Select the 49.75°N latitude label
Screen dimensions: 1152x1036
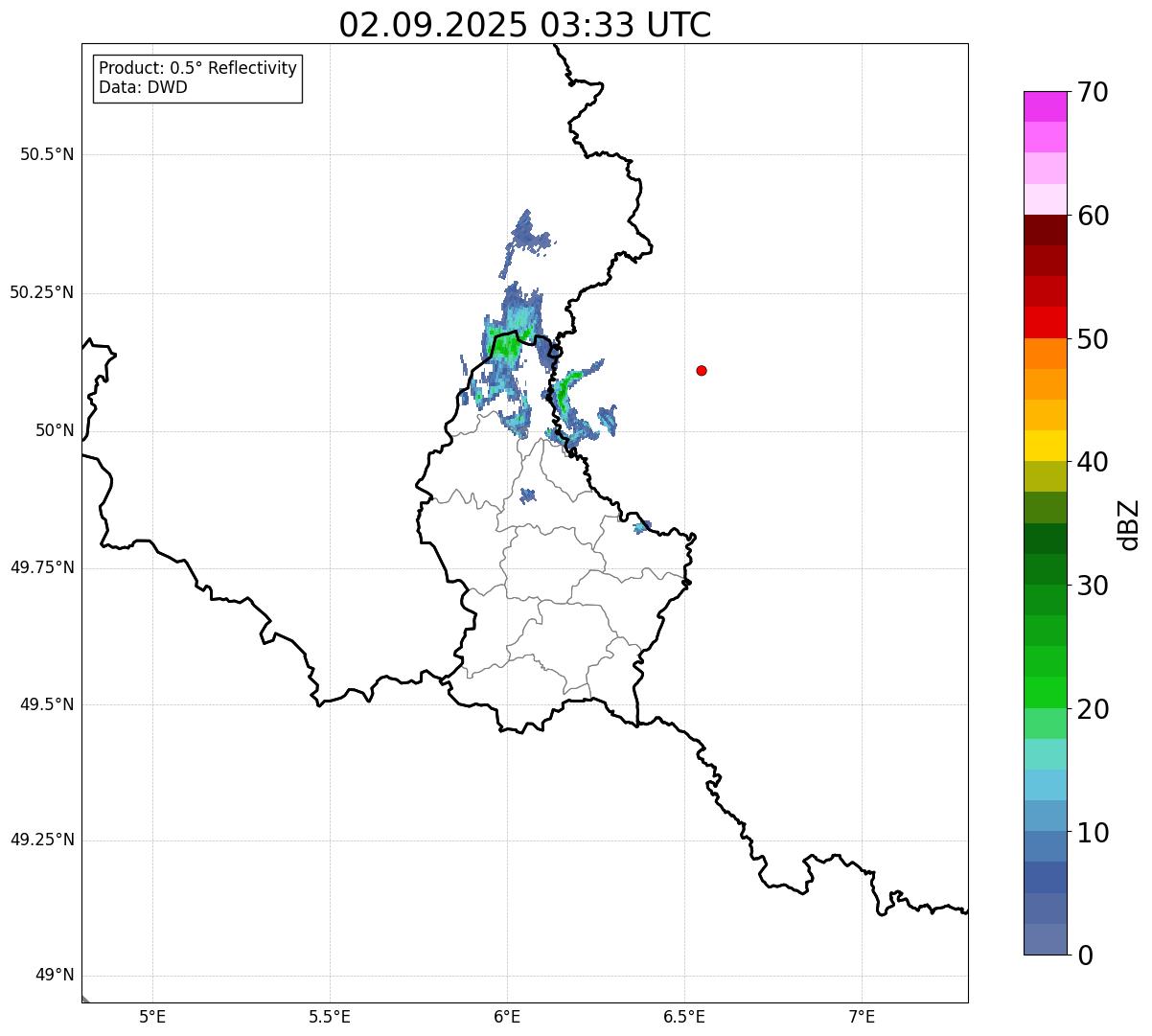tap(42, 567)
